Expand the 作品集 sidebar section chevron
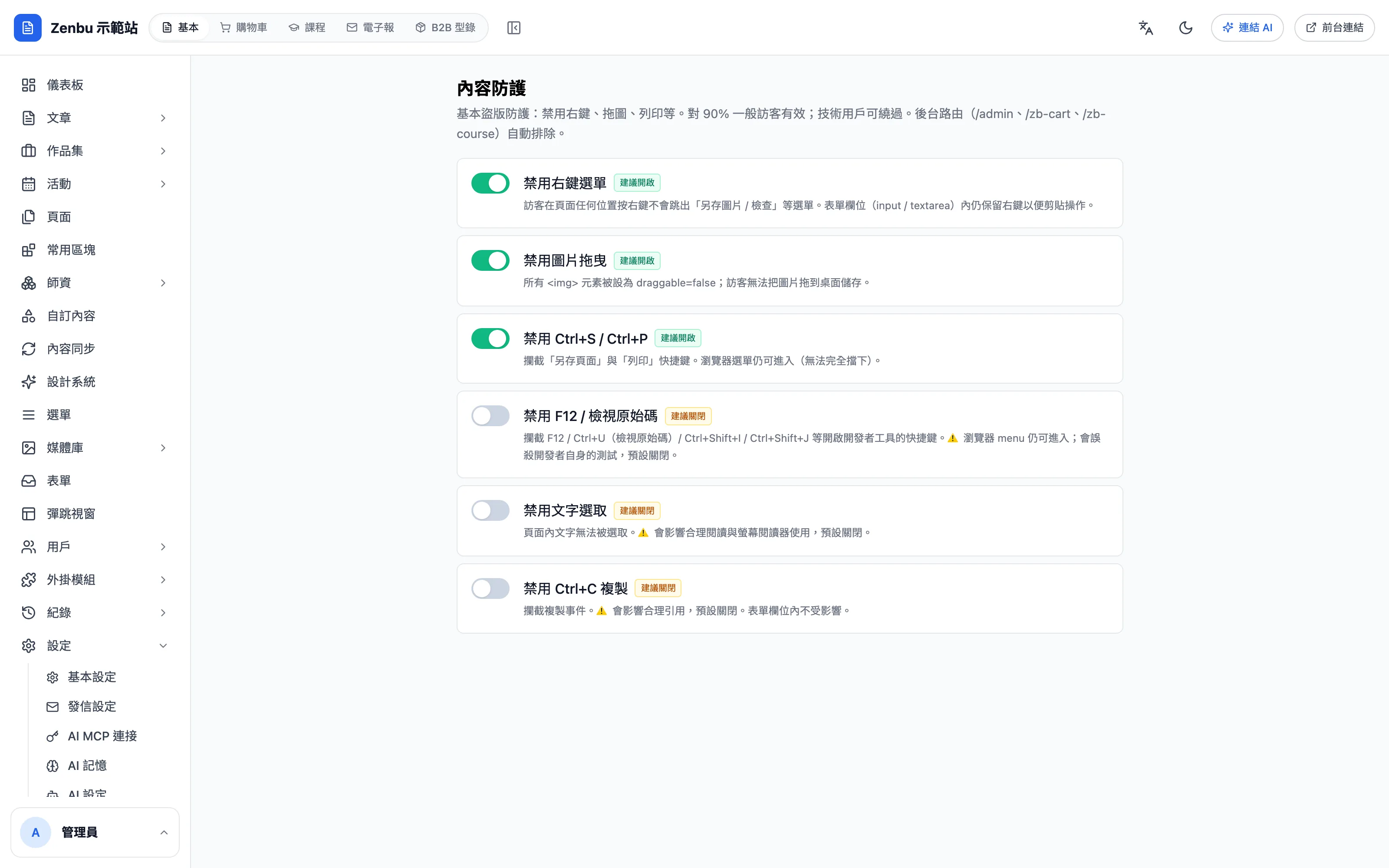Viewport: 1389px width, 868px height. click(163, 151)
